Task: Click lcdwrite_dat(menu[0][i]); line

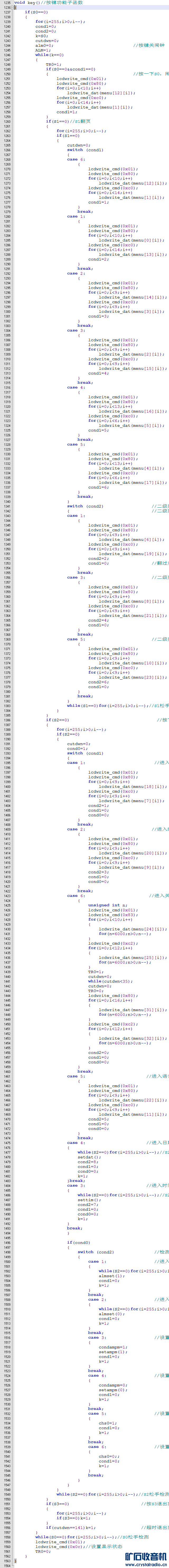Action: (x=131, y=240)
